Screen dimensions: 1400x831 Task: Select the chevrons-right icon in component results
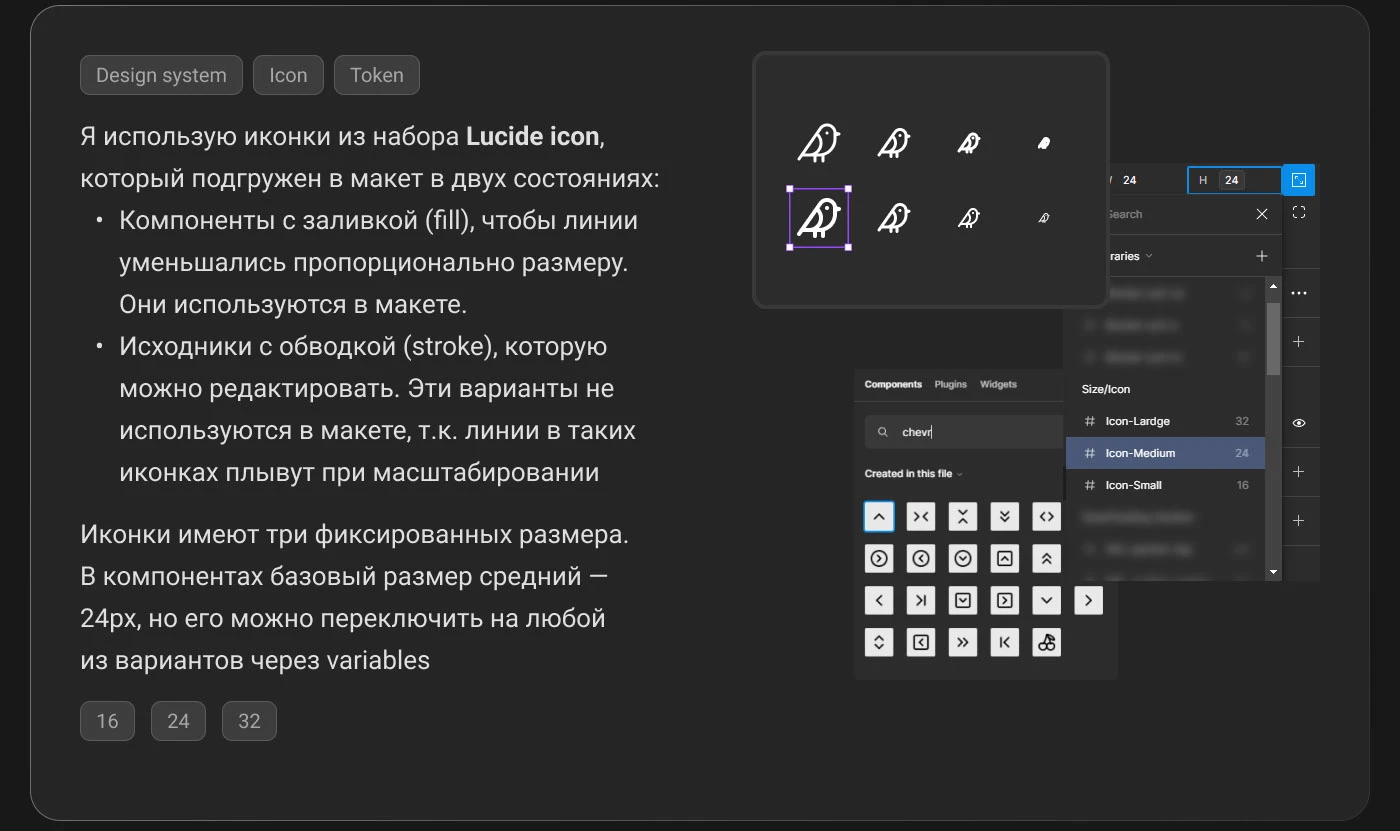pos(963,642)
